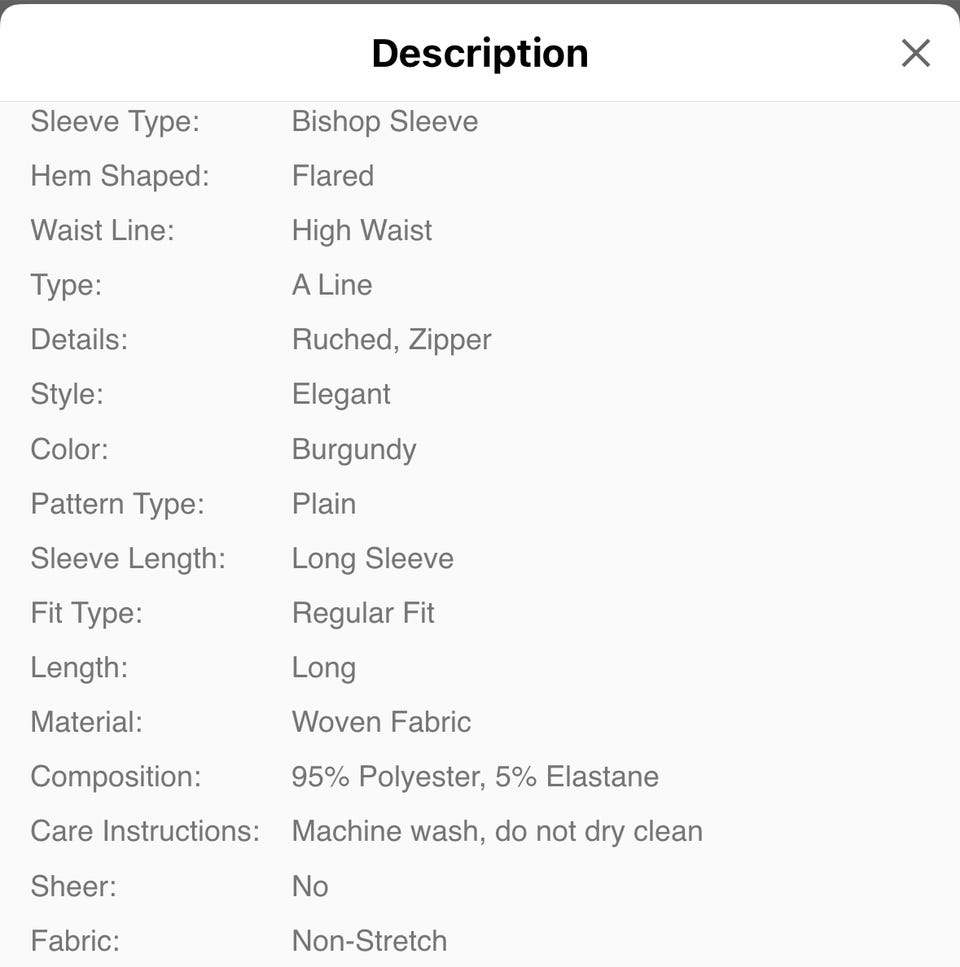
Task: Click the Sheer label
Action: 73,887
